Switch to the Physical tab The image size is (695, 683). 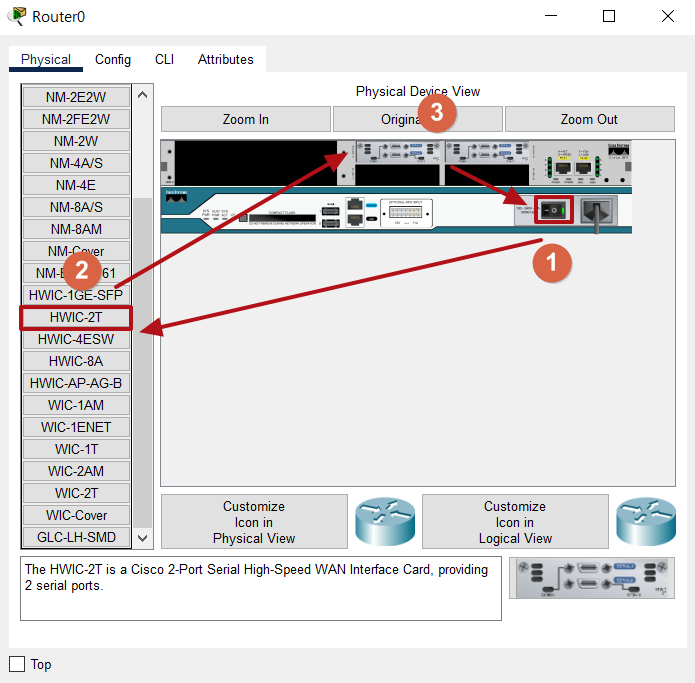click(46, 59)
